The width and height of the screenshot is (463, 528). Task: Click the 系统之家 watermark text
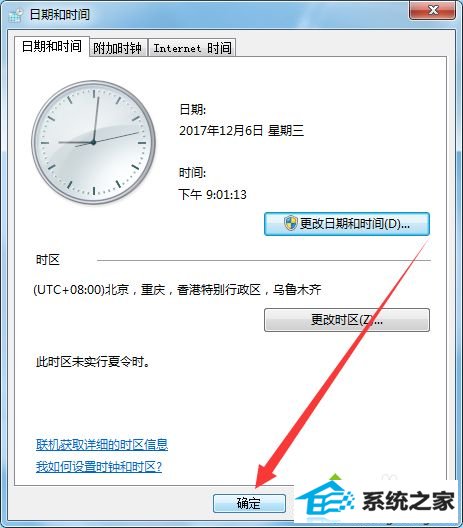[408, 501]
